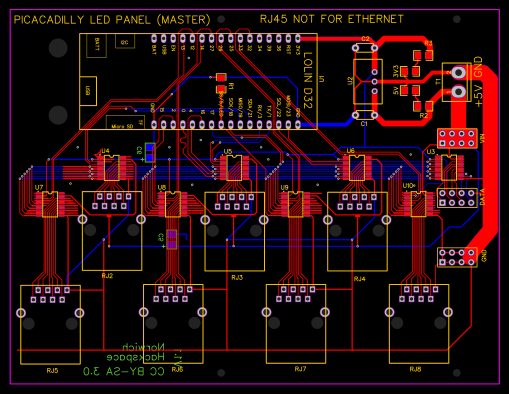The height and width of the screenshot is (394, 509).
Task: Select the U5 chip
Action: [x=234, y=168]
